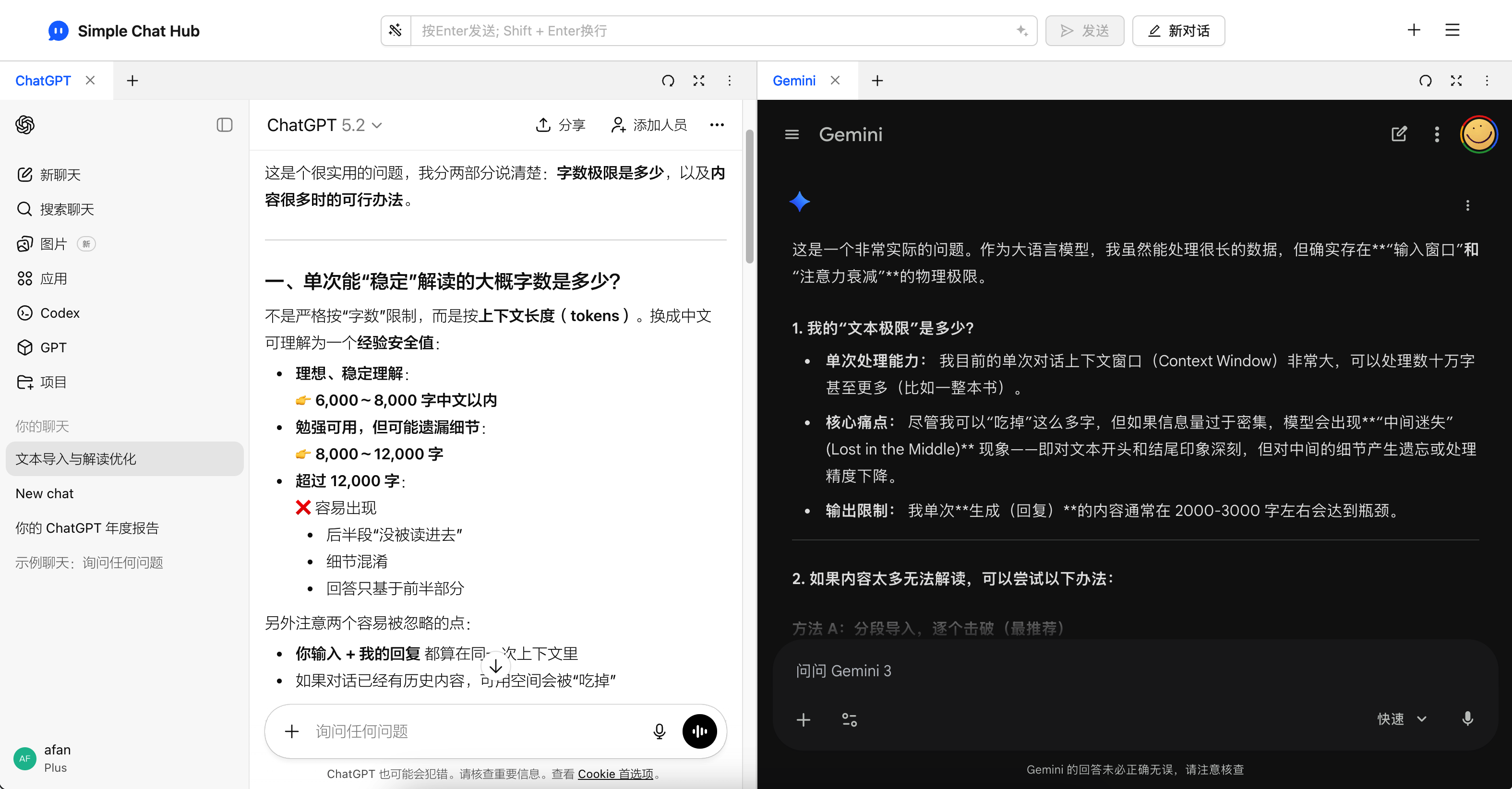Viewport: 1512px width, 789px height.
Task: Open Gemini new chat edit icon
Action: click(1399, 134)
